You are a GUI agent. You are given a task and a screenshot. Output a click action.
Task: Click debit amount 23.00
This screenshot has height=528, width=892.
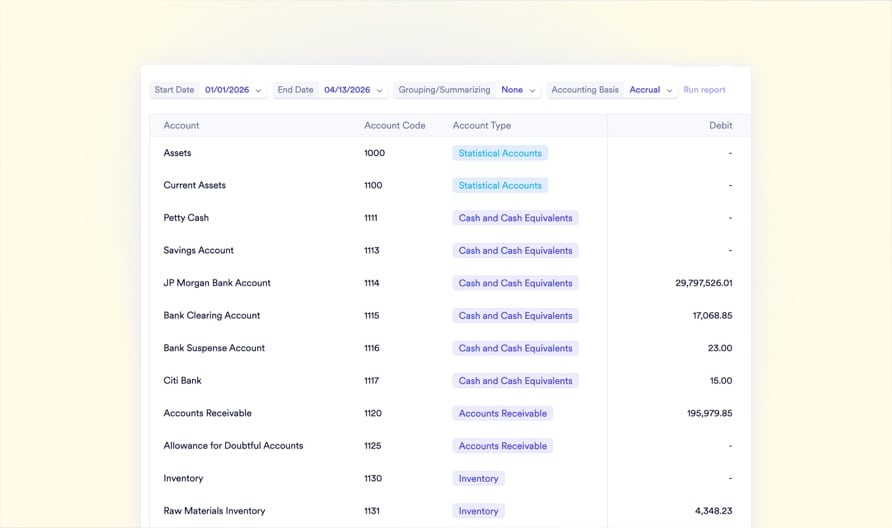pos(720,348)
